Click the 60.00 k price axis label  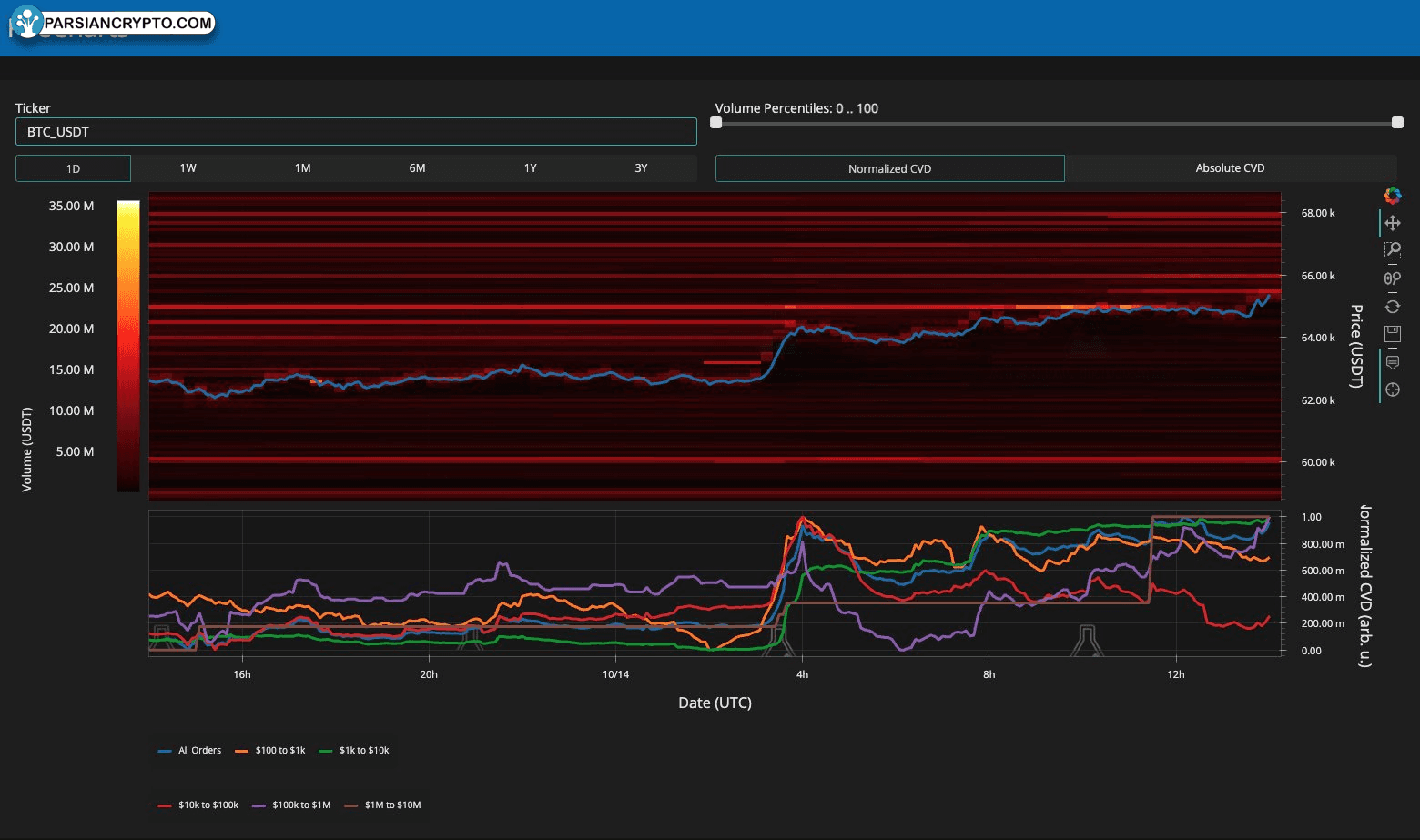1318,462
